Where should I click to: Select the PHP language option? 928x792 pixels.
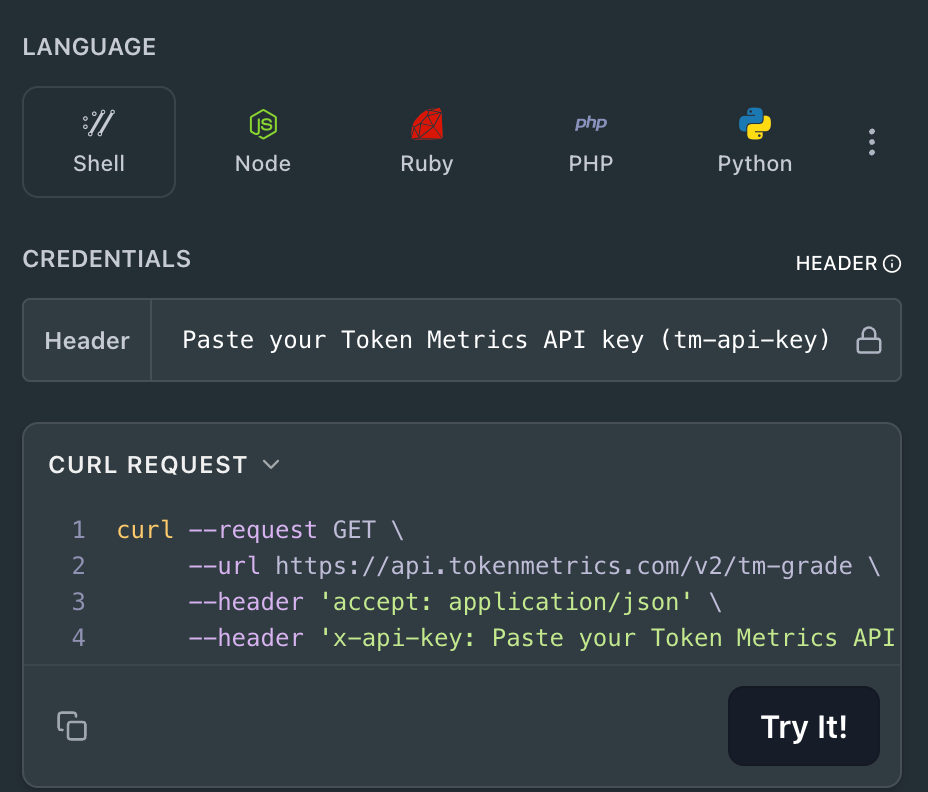point(591,142)
